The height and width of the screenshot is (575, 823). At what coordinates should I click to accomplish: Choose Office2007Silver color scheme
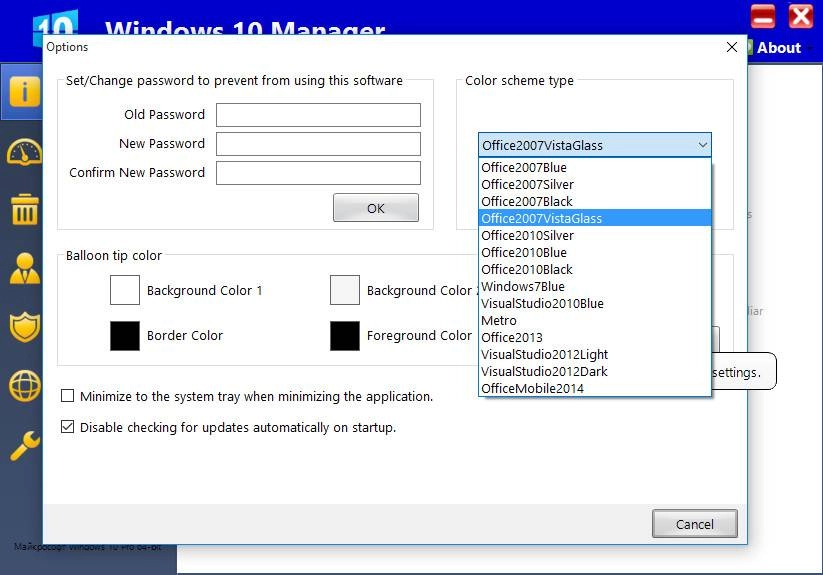(x=595, y=184)
